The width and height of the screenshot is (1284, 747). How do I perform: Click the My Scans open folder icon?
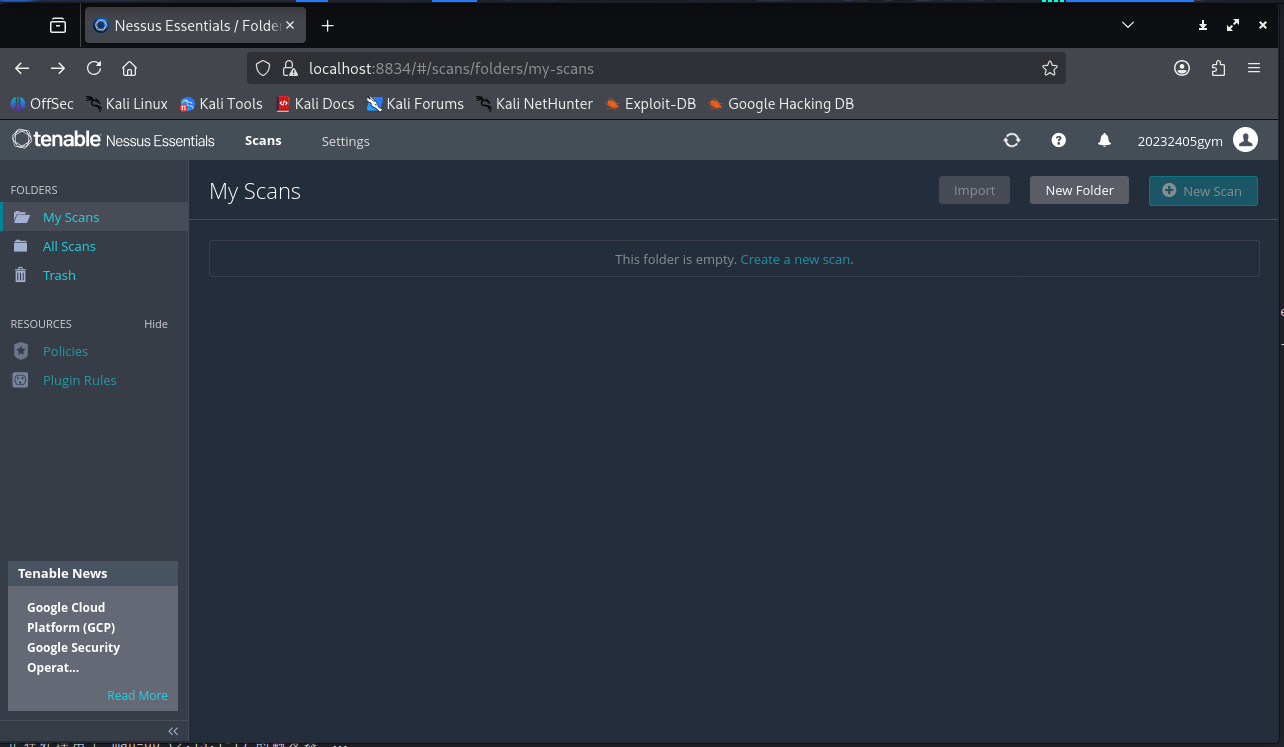(x=21, y=217)
